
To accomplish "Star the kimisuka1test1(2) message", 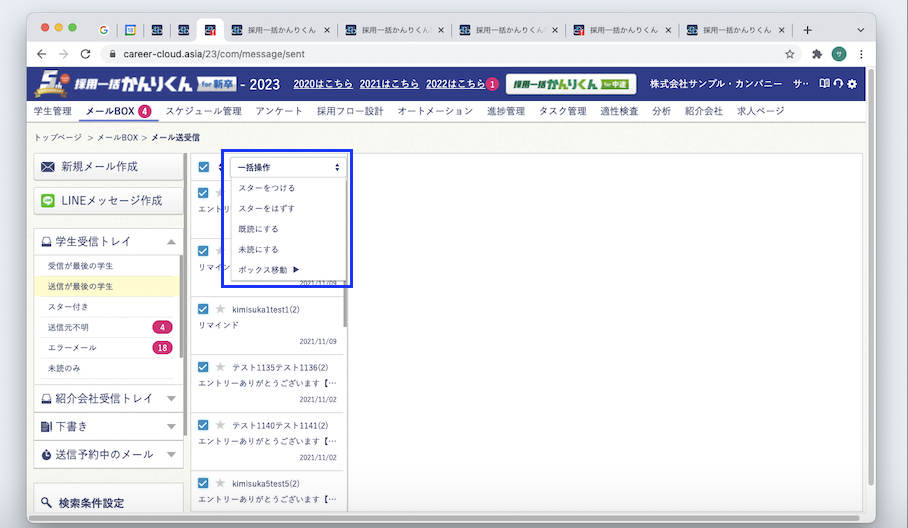I will tap(220, 309).
